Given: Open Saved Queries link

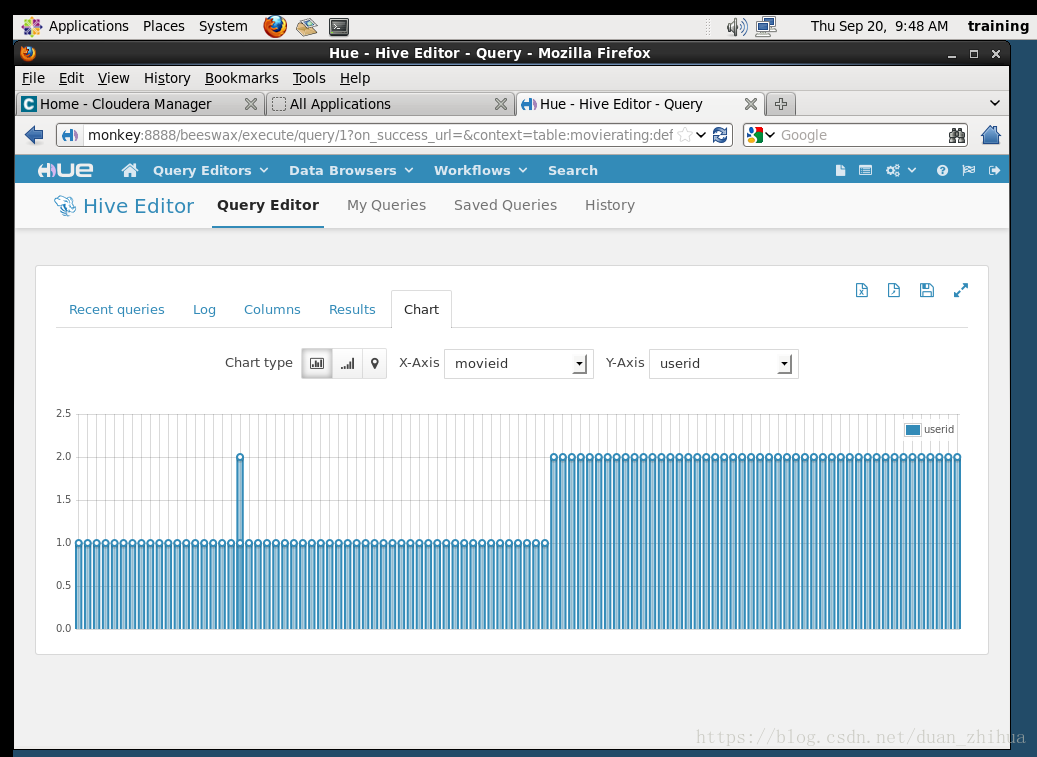Looking at the screenshot, I should tap(505, 205).
